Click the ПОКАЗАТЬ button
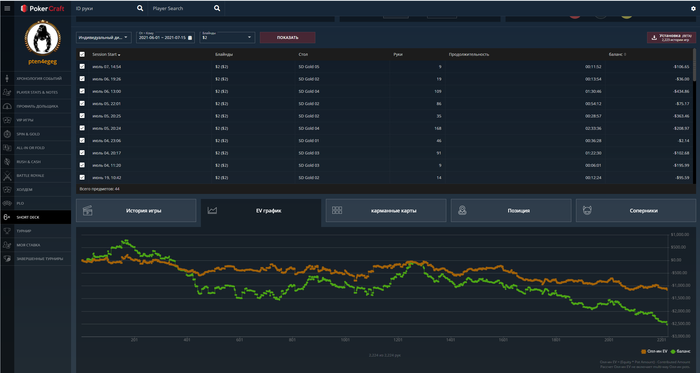Viewport: 700px width, 373px height. pyautogui.click(x=288, y=37)
